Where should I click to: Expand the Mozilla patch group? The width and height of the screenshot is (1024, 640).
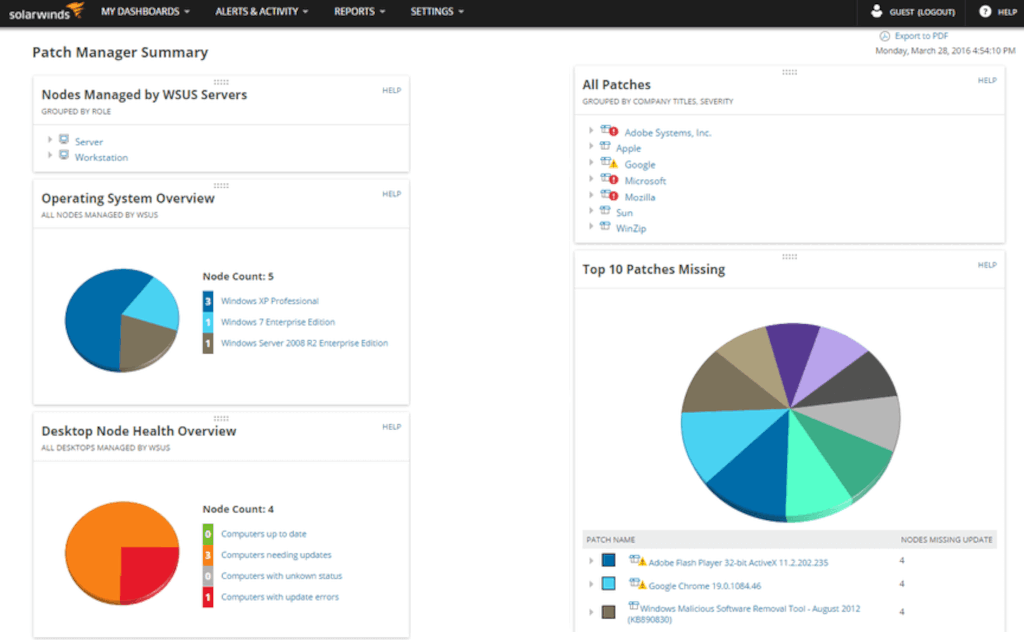(x=591, y=195)
